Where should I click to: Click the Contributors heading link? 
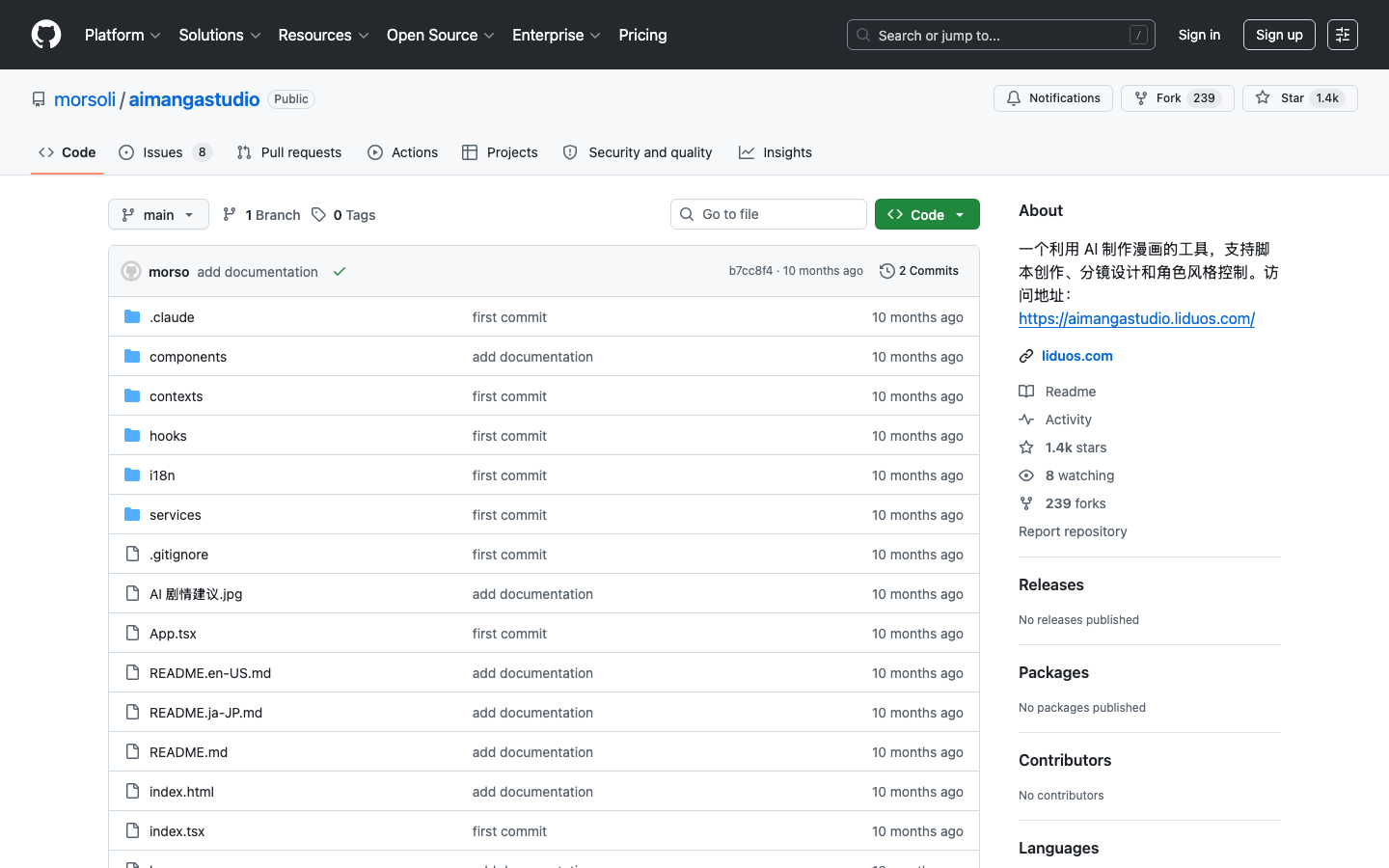[x=1065, y=760]
